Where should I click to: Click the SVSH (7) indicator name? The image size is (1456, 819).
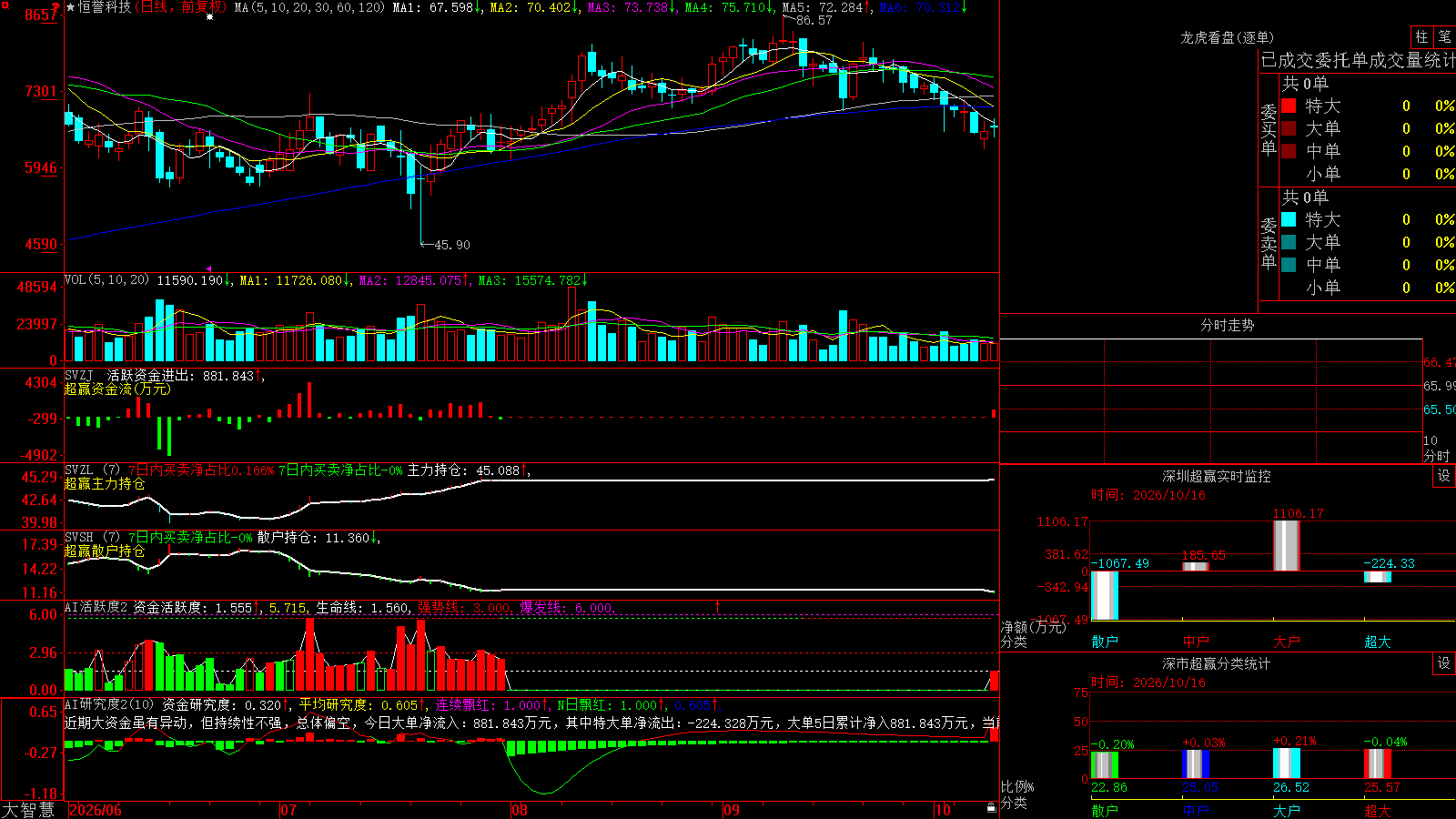coord(93,538)
